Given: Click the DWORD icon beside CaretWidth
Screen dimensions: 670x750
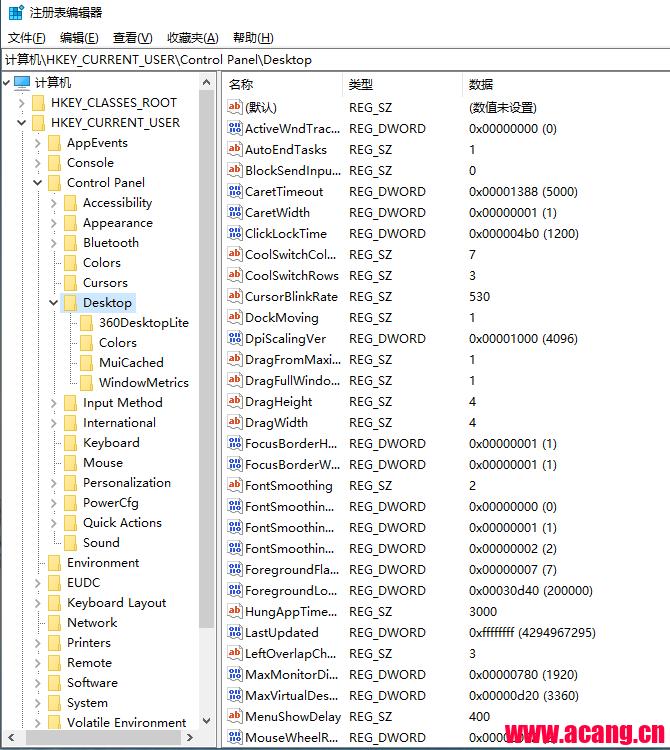Looking at the screenshot, I should (234, 212).
